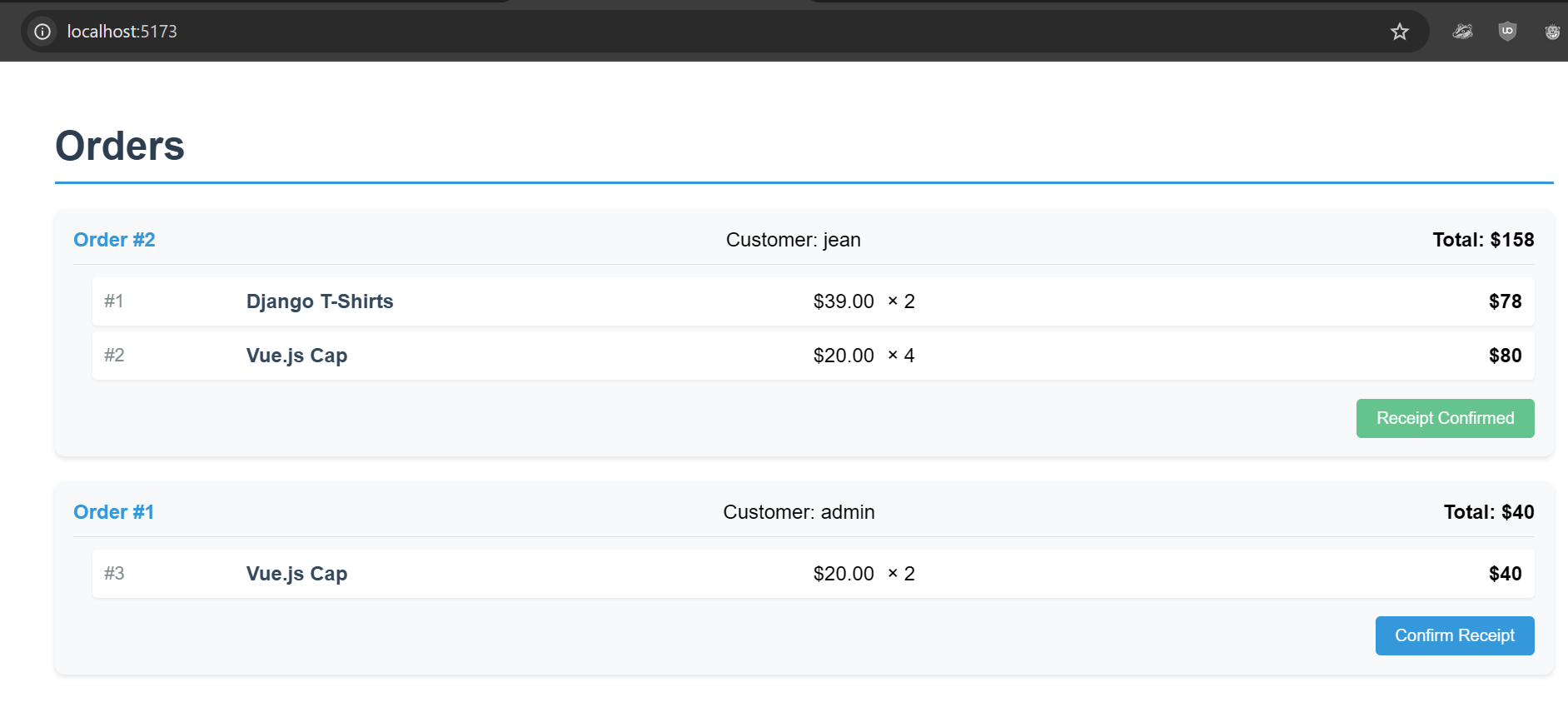
Task: Open the Order #2 link
Action: (x=115, y=240)
